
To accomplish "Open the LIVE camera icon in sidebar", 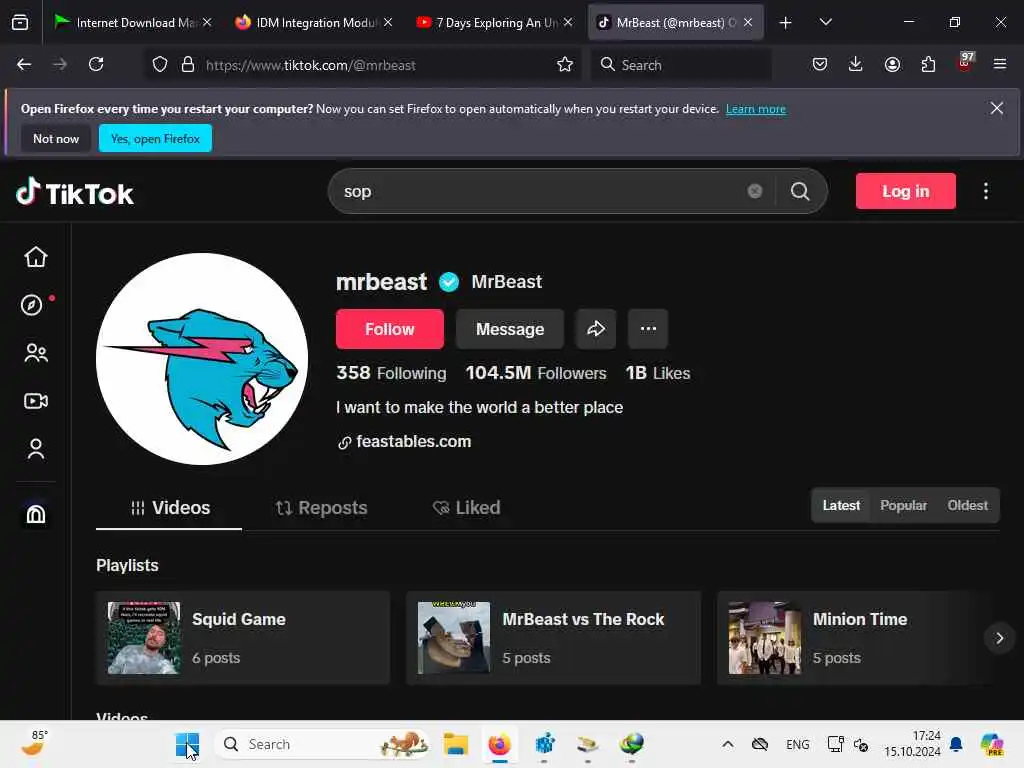I will (35, 401).
